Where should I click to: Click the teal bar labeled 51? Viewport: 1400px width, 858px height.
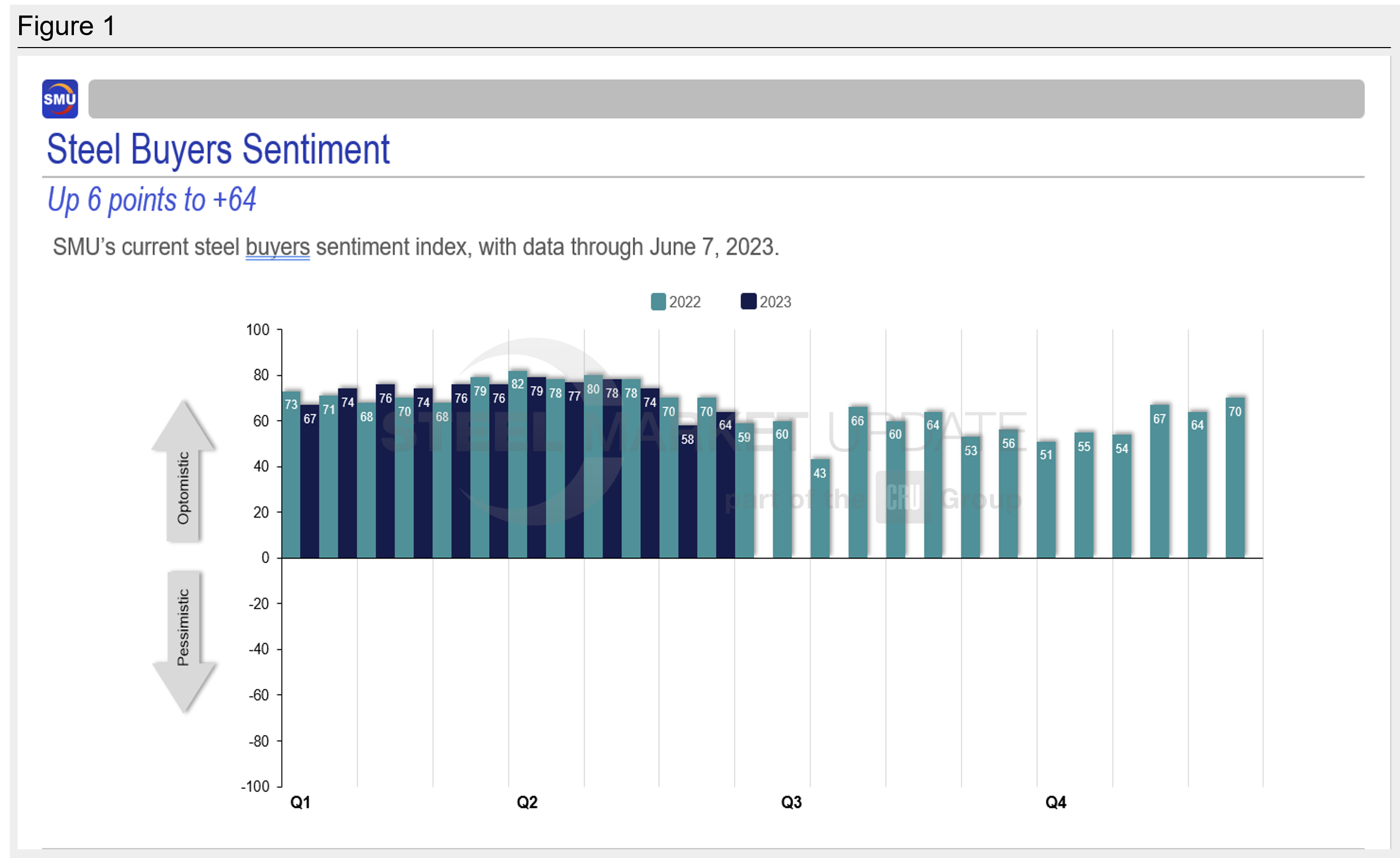[x=1045, y=500]
